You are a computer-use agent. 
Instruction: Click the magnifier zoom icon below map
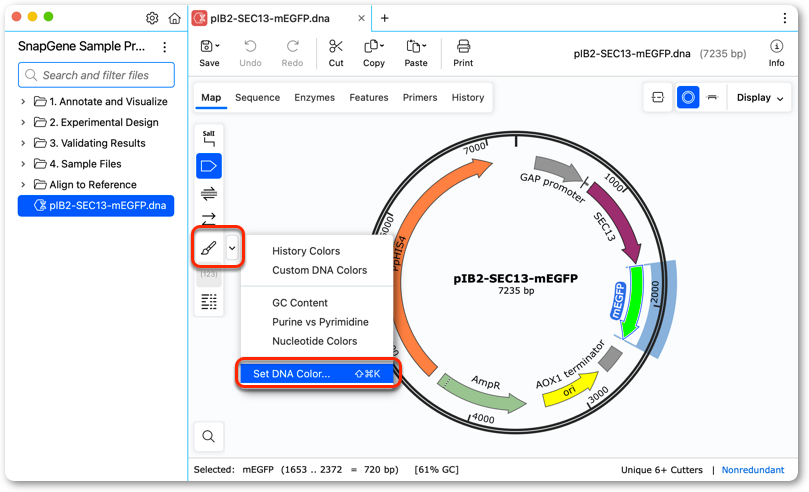[x=208, y=436]
